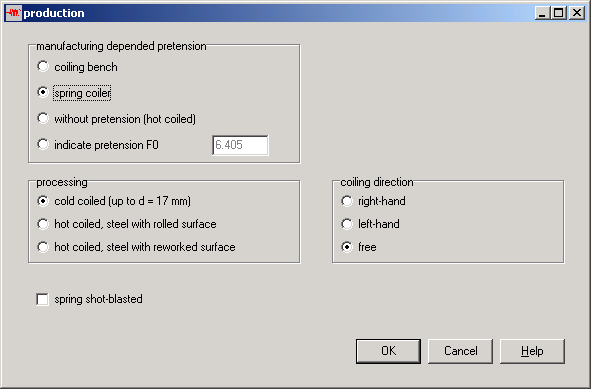This screenshot has height=389, width=591.
Task: Click the red spring icon in title bar
Action: pyautogui.click(x=13, y=13)
